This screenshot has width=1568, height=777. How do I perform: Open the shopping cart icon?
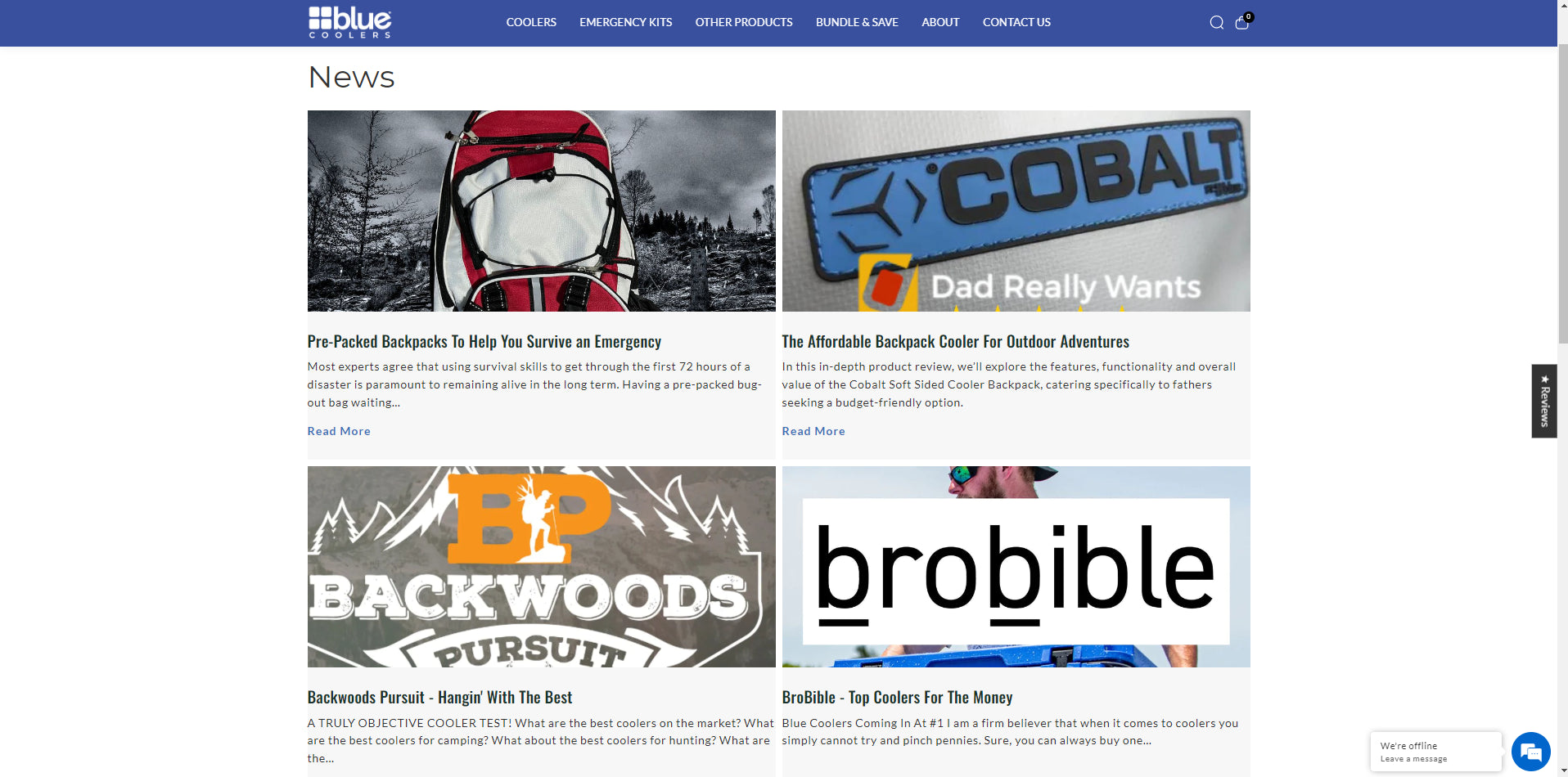[x=1242, y=22]
